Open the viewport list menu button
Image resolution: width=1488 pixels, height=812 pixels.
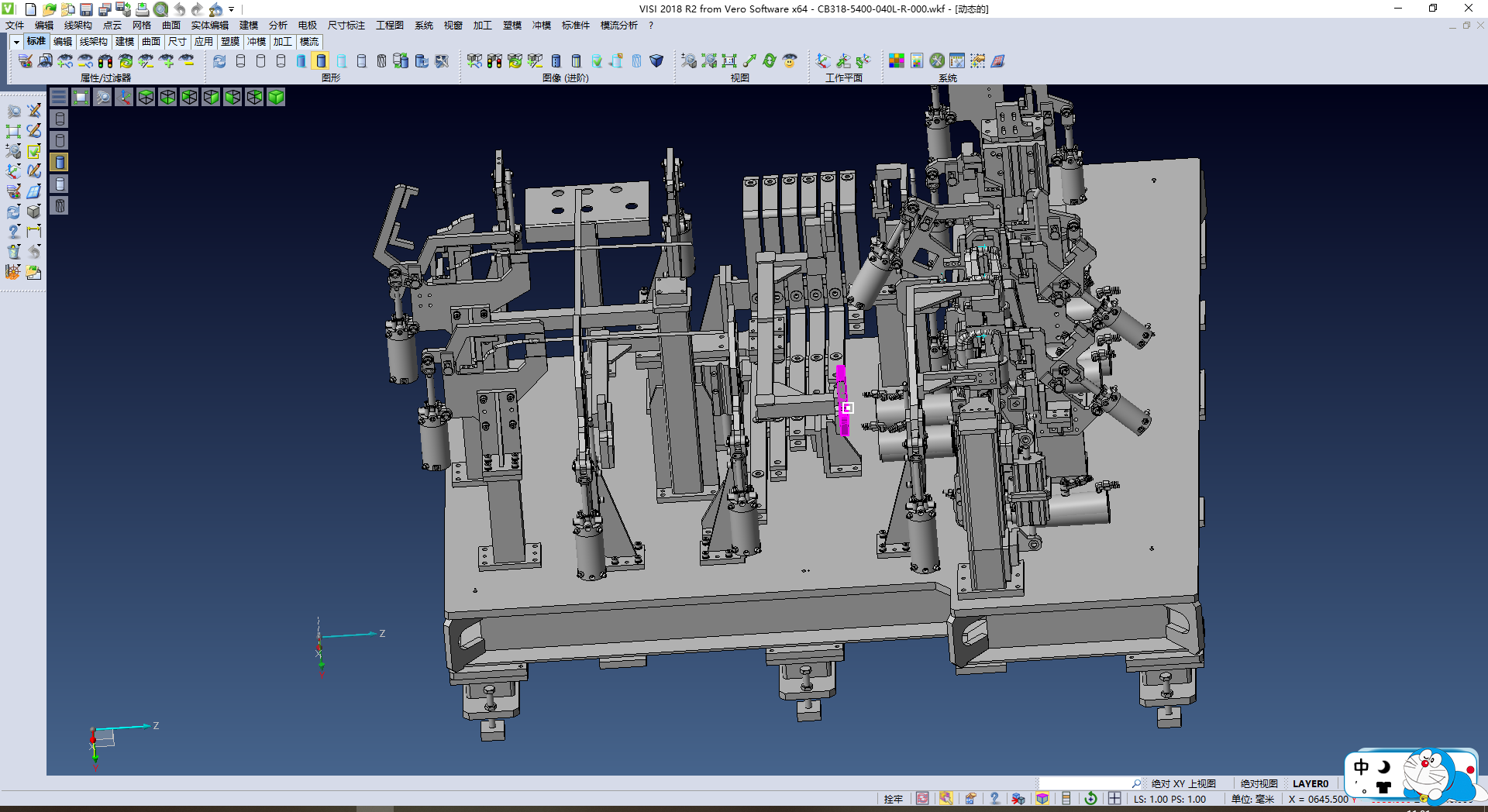pos(59,97)
